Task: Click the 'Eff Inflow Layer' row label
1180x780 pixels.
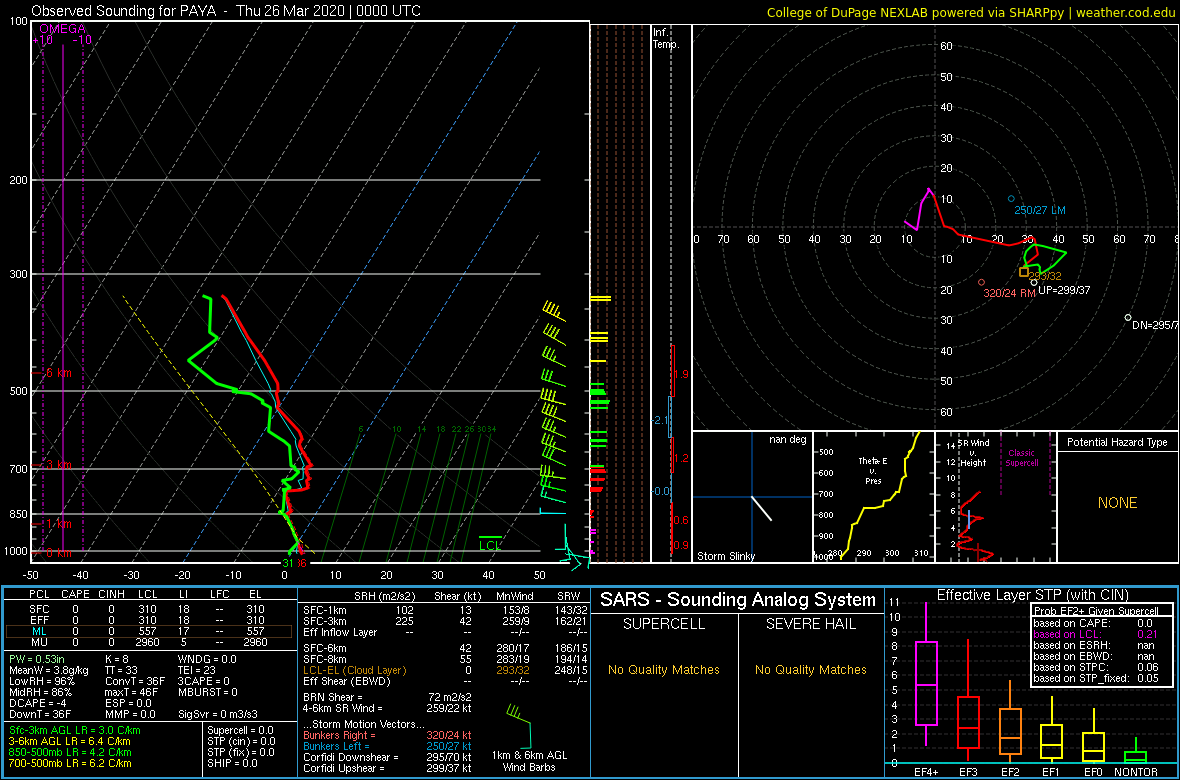Action: pyautogui.click(x=341, y=632)
